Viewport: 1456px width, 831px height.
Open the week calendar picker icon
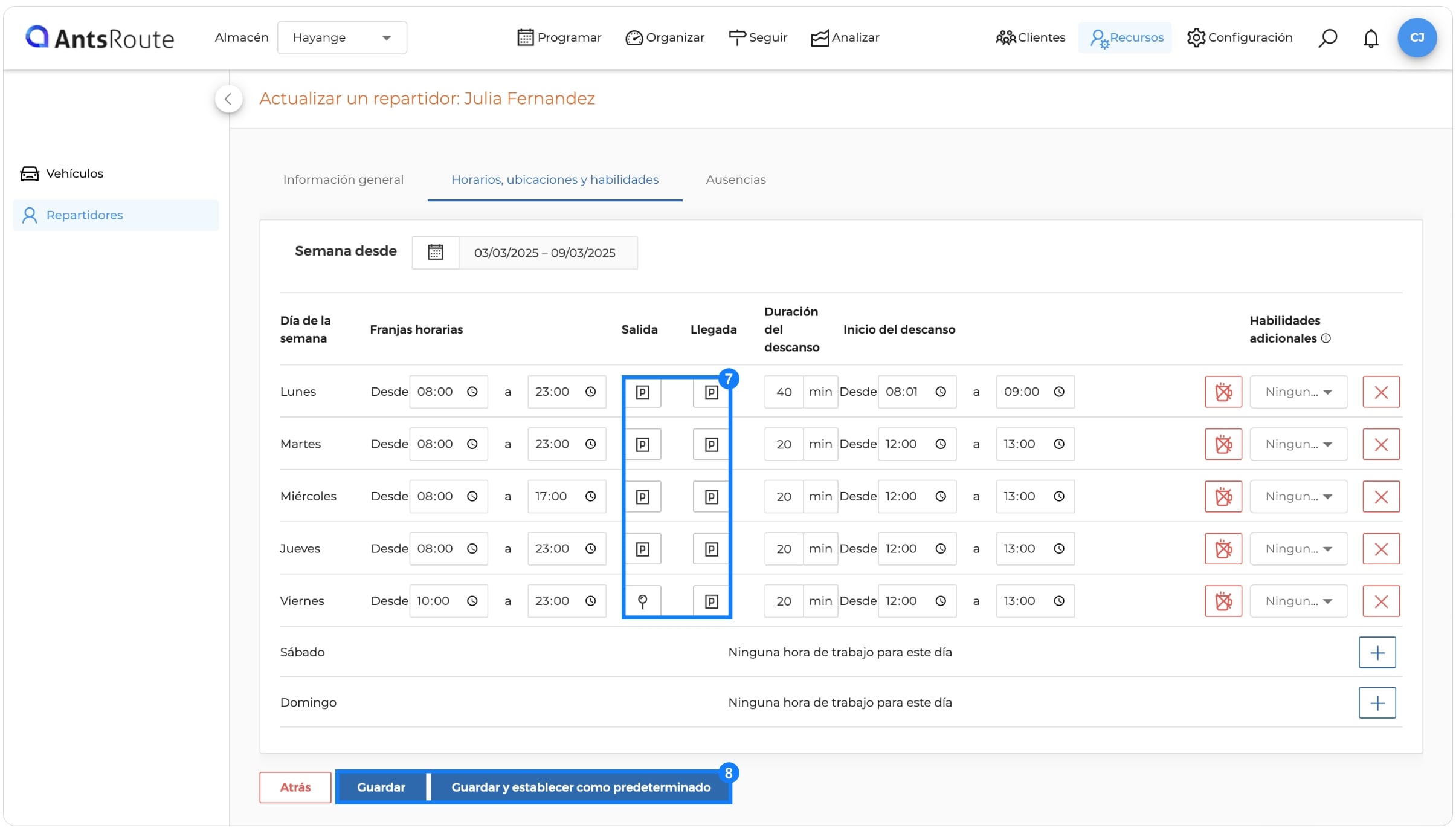coord(436,253)
